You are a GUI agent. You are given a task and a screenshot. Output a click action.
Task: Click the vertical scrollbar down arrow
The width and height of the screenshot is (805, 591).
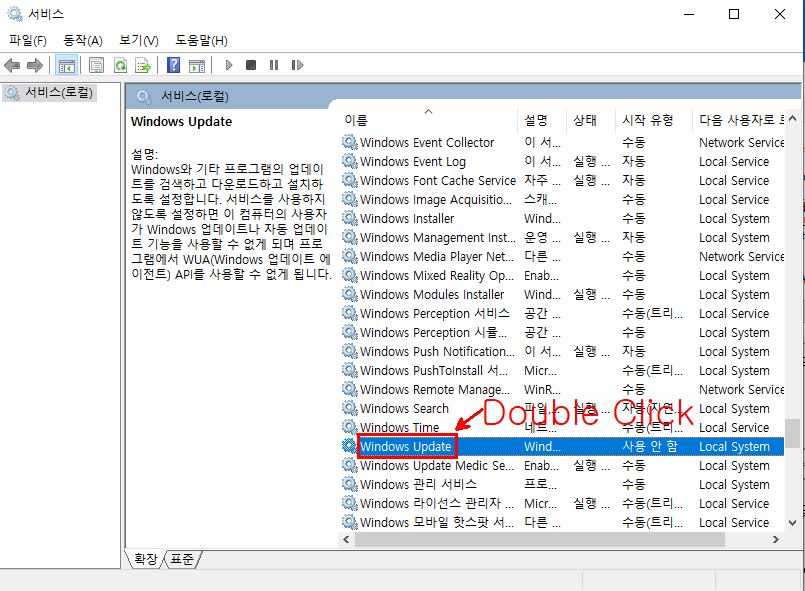tap(792, 523)
